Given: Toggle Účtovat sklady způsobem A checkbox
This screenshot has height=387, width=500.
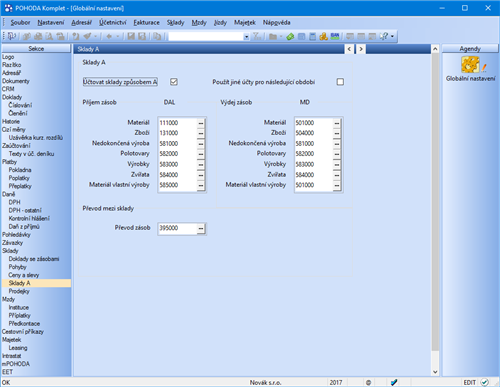Looking at the screenshot, I should [174, 82].
